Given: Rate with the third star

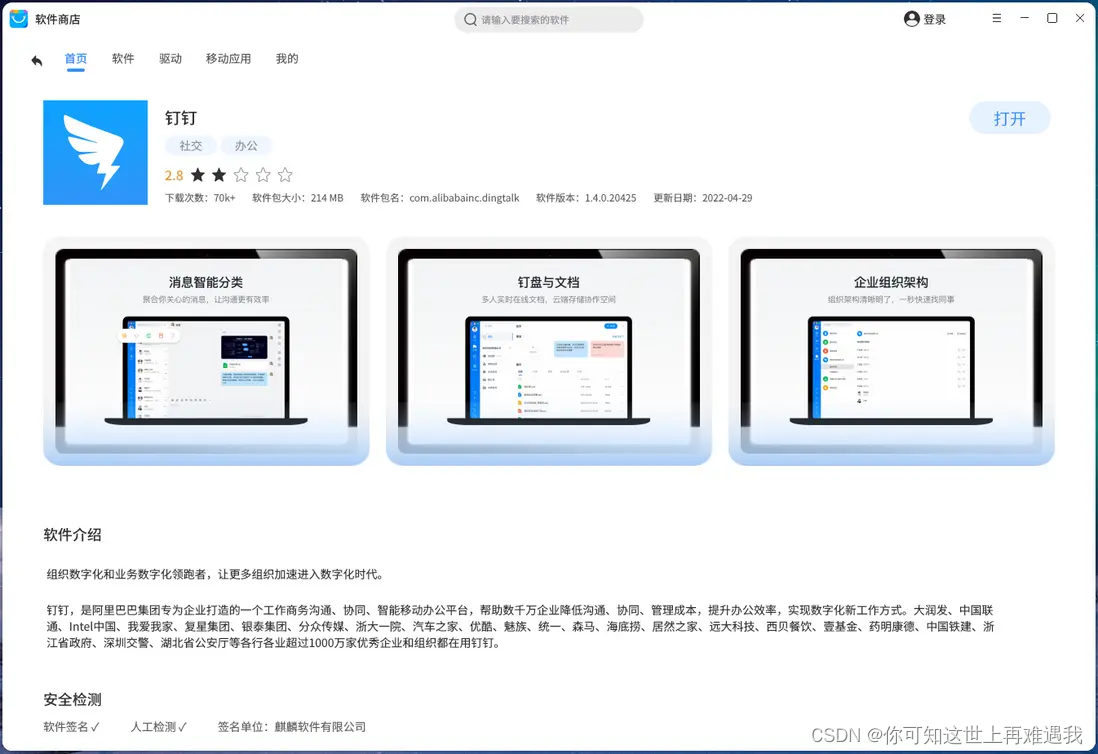Looking at the screenshot, I should tap(241, 175).
